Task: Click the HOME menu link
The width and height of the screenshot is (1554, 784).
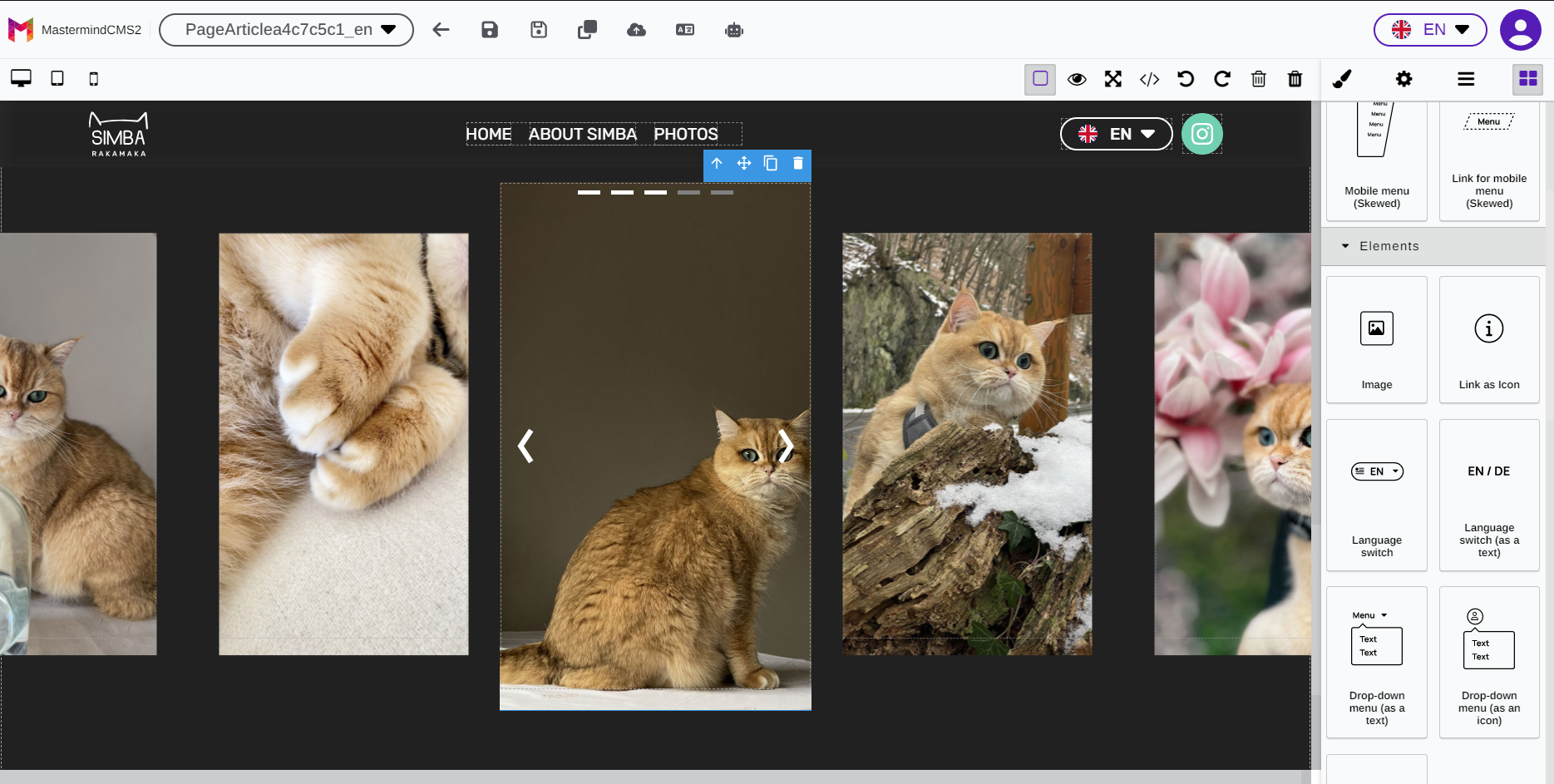Action: [489, 134]
